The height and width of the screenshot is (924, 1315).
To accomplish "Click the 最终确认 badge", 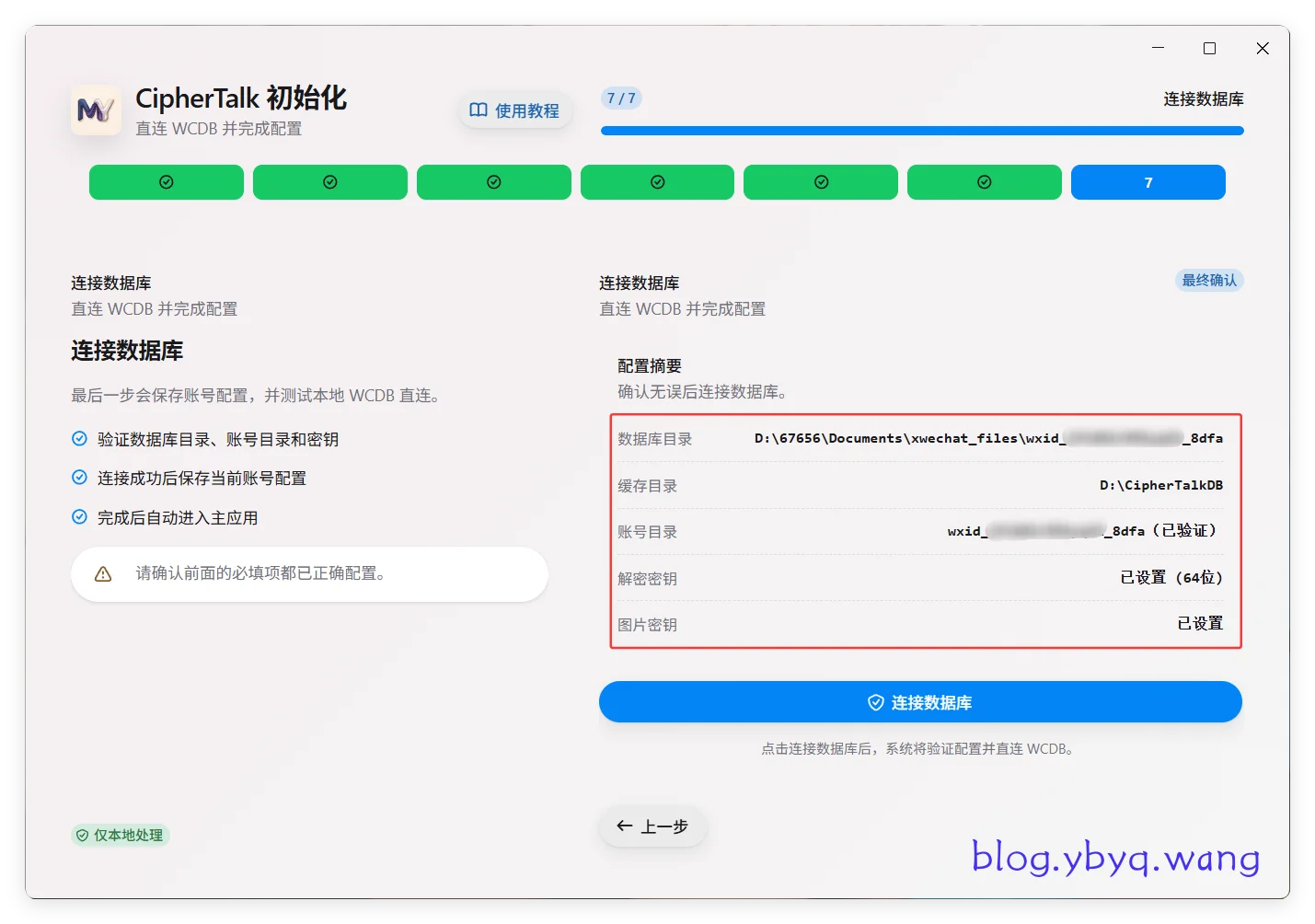I will 1209,280.
